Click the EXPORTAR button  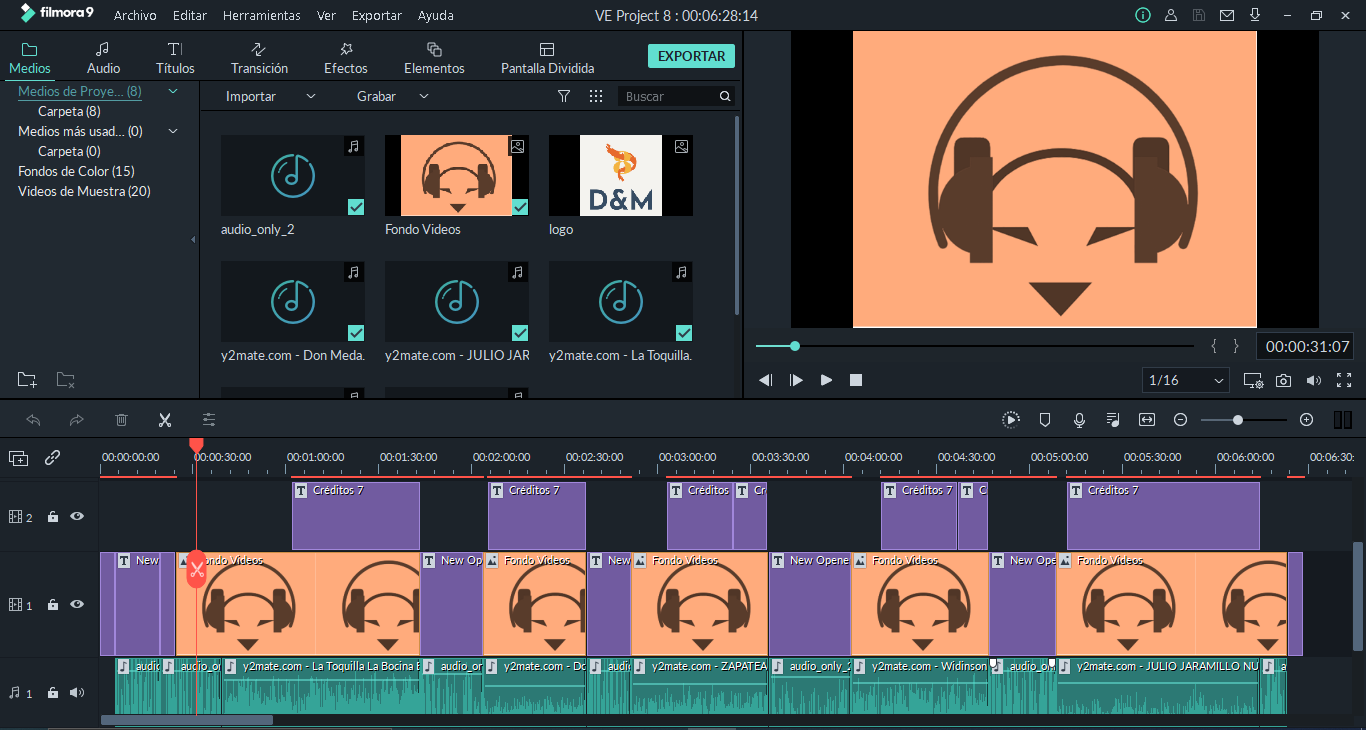pos(691,56)
